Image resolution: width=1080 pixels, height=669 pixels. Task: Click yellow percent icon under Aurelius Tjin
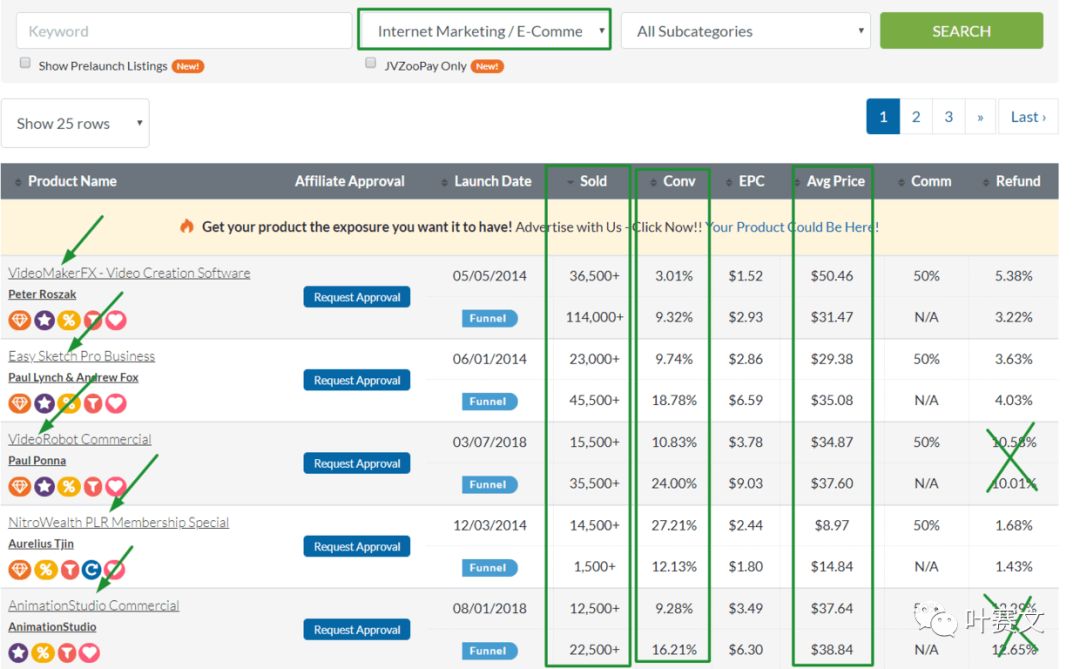[45, 570]
